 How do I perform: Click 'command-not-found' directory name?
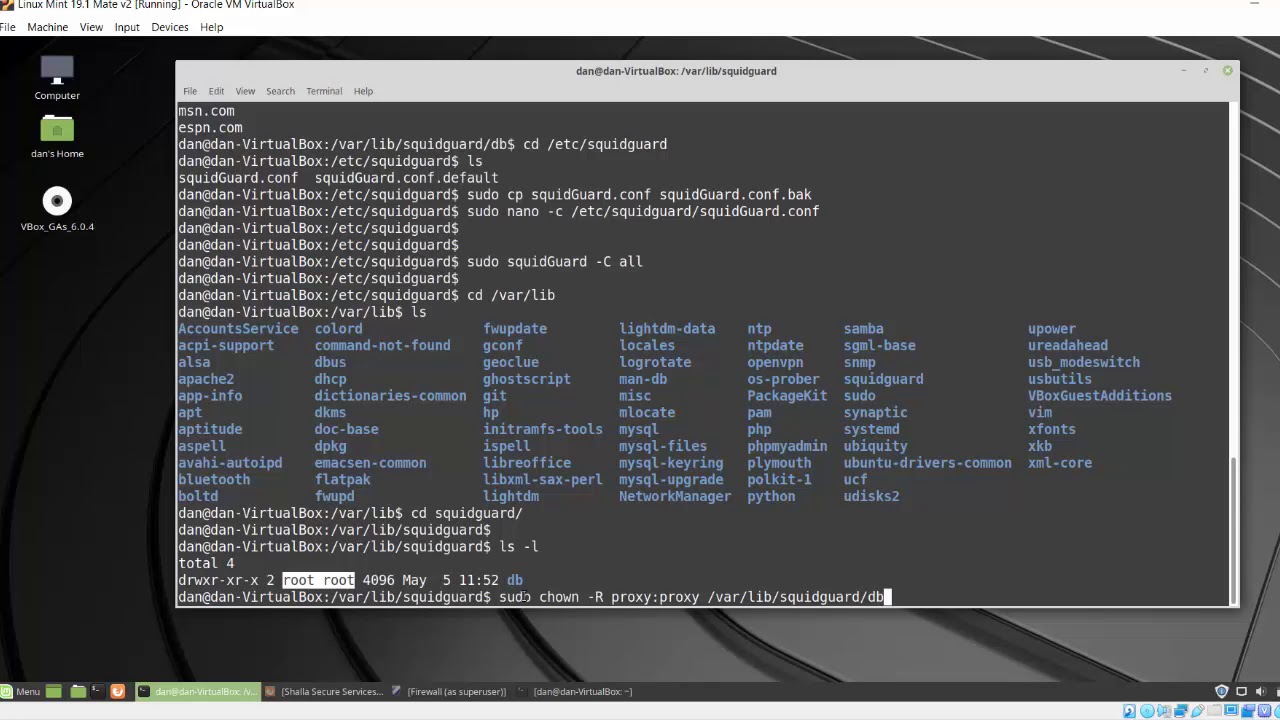pyautogui.click(x=382, y=346)
